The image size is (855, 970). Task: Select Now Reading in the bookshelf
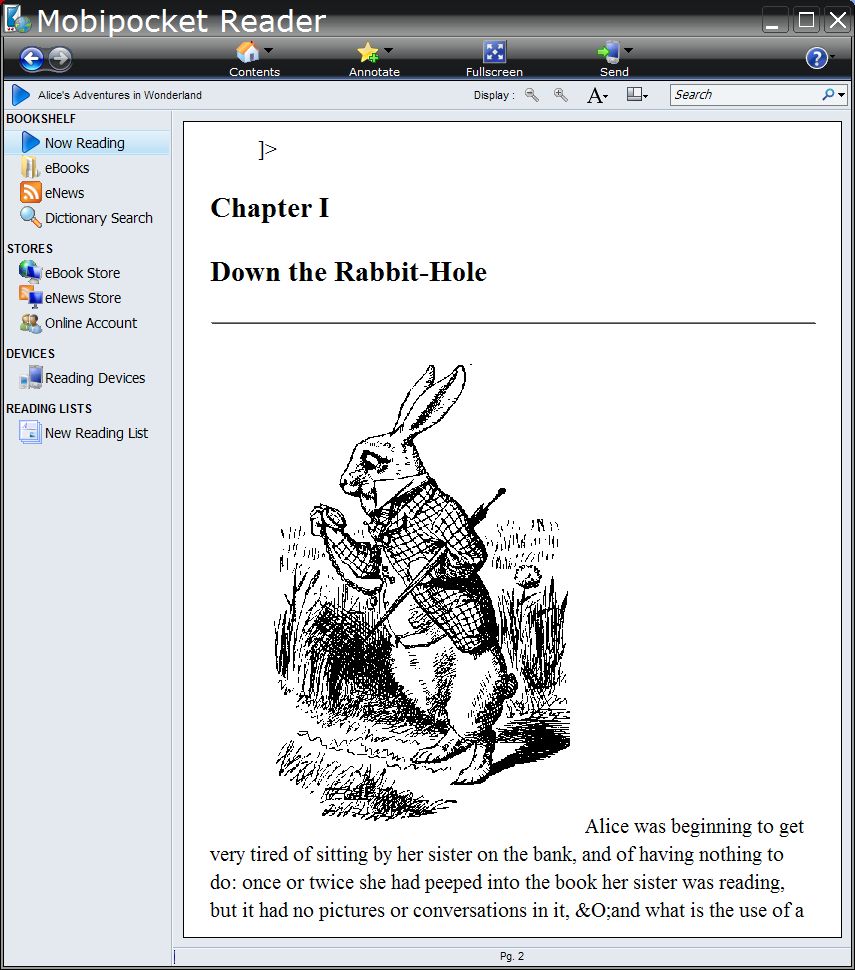coord(87,143)
